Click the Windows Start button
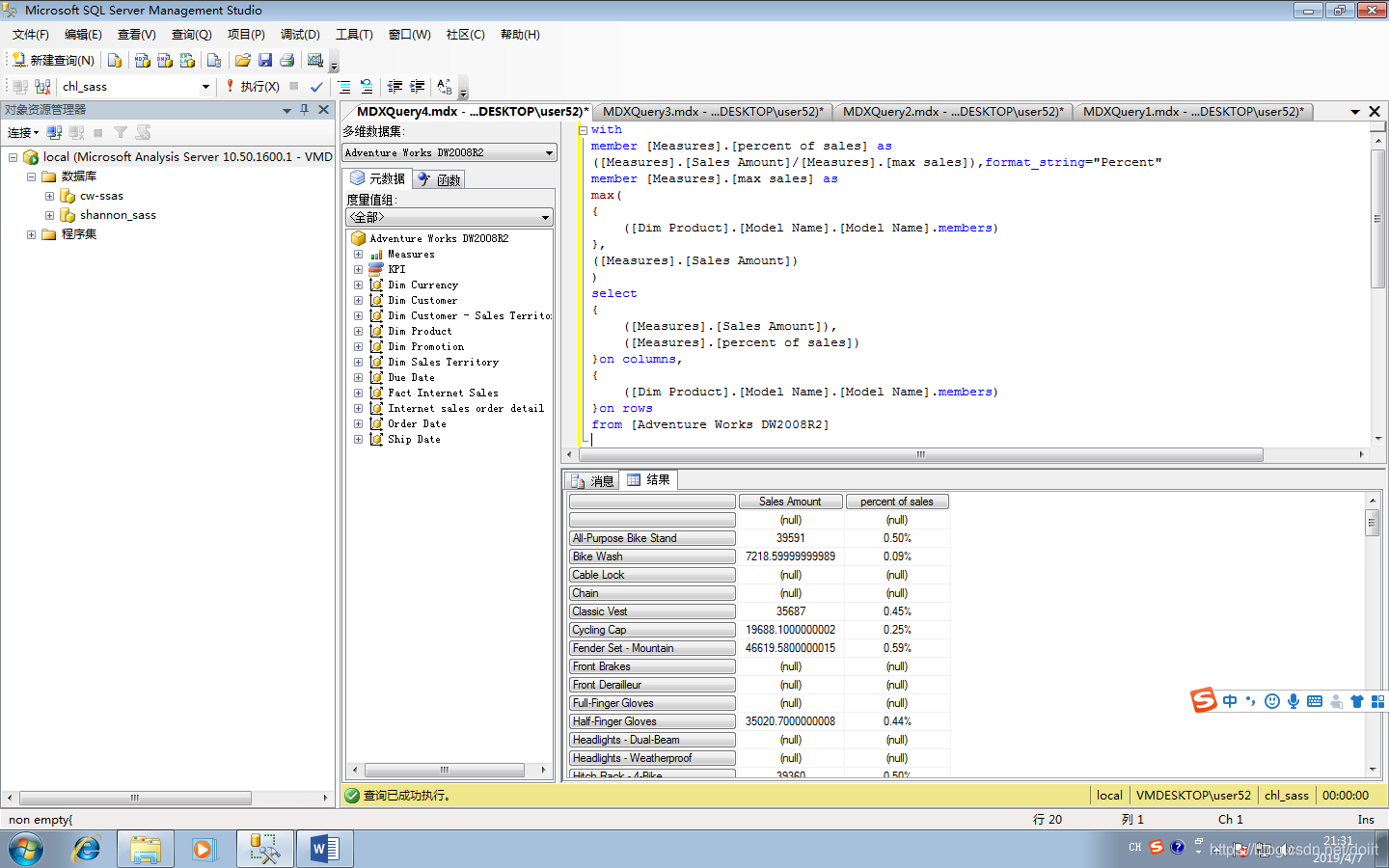The width and height of the screenshot is (1389, 868). [26, 850]
